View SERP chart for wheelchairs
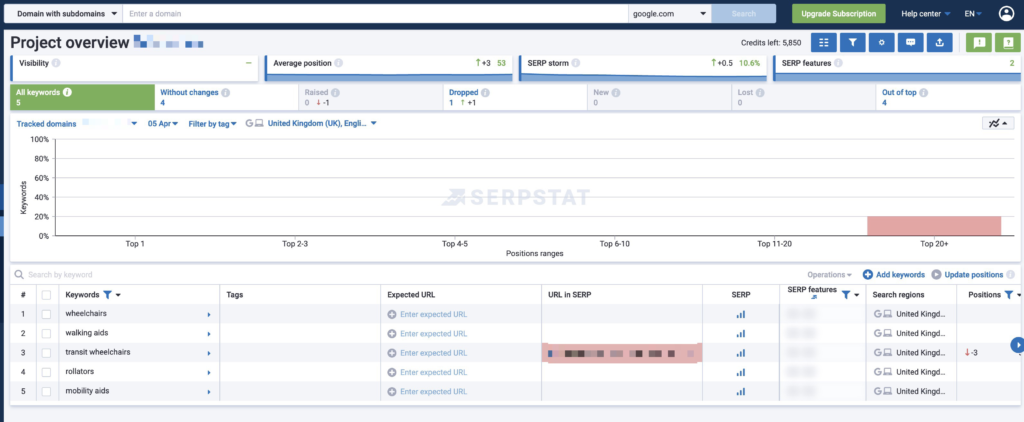This screenshot has height=422, width=1024. pos(741,314)
